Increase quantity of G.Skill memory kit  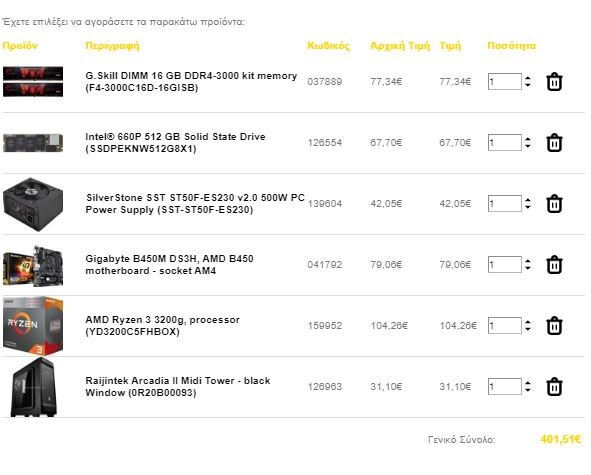coord(528,78)
